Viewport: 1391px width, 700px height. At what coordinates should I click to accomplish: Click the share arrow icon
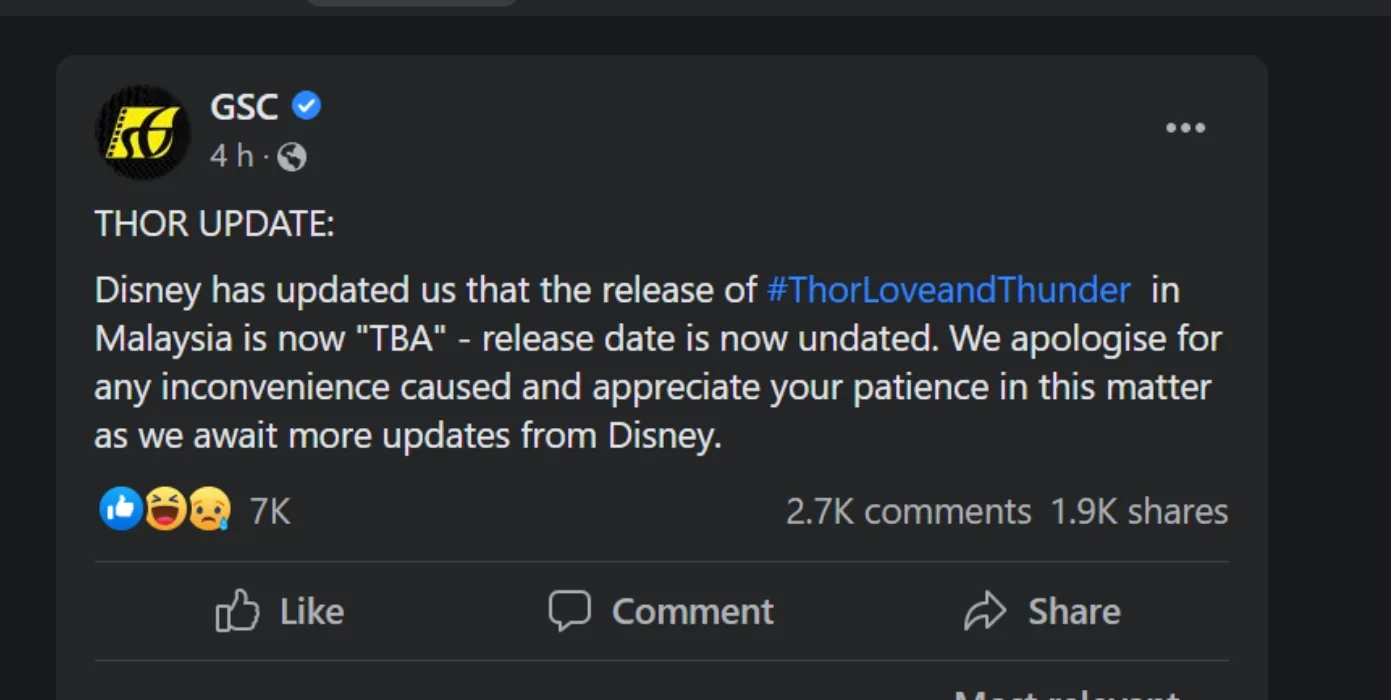pyautogui.click(x=984, y=611)
